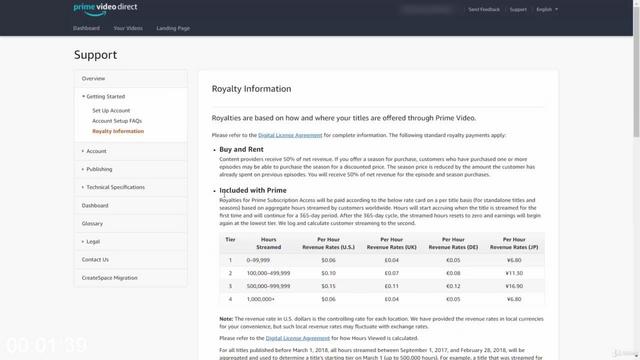Click the ¥11.30 JP rate cell

point(514,273)
